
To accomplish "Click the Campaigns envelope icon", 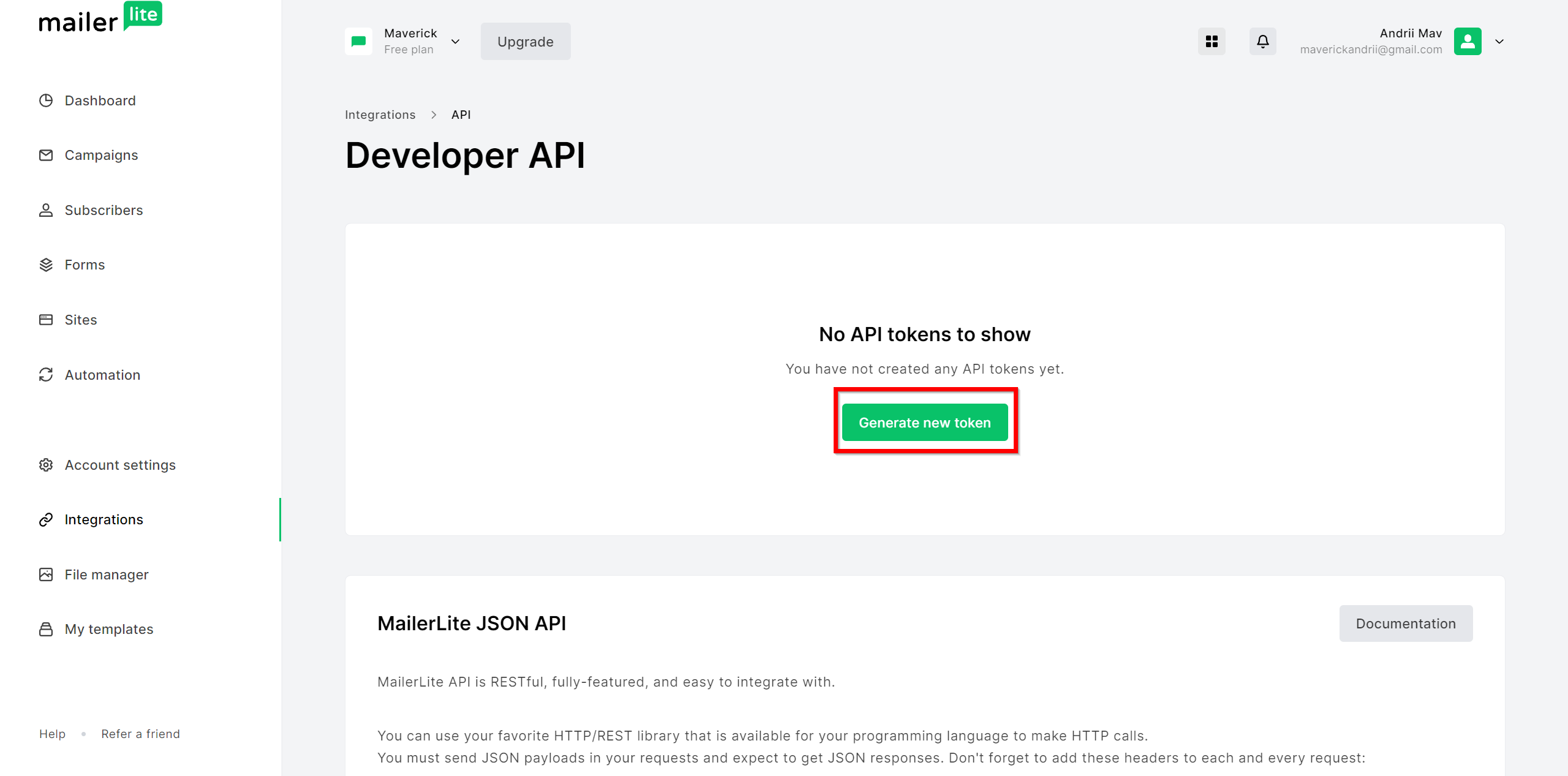I will click(x=46, y=155).
